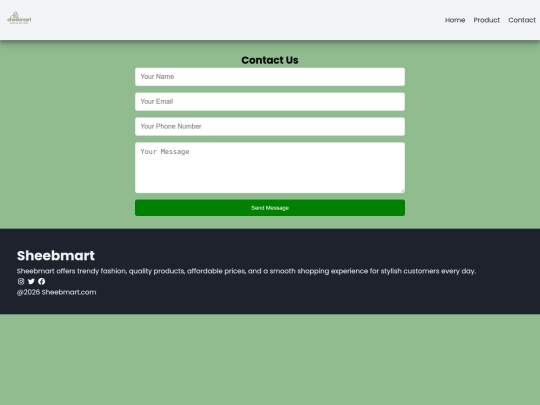This screenshot has width=540, height=405.
Task: Open the Instagram icon in footer
Action: 21,281
